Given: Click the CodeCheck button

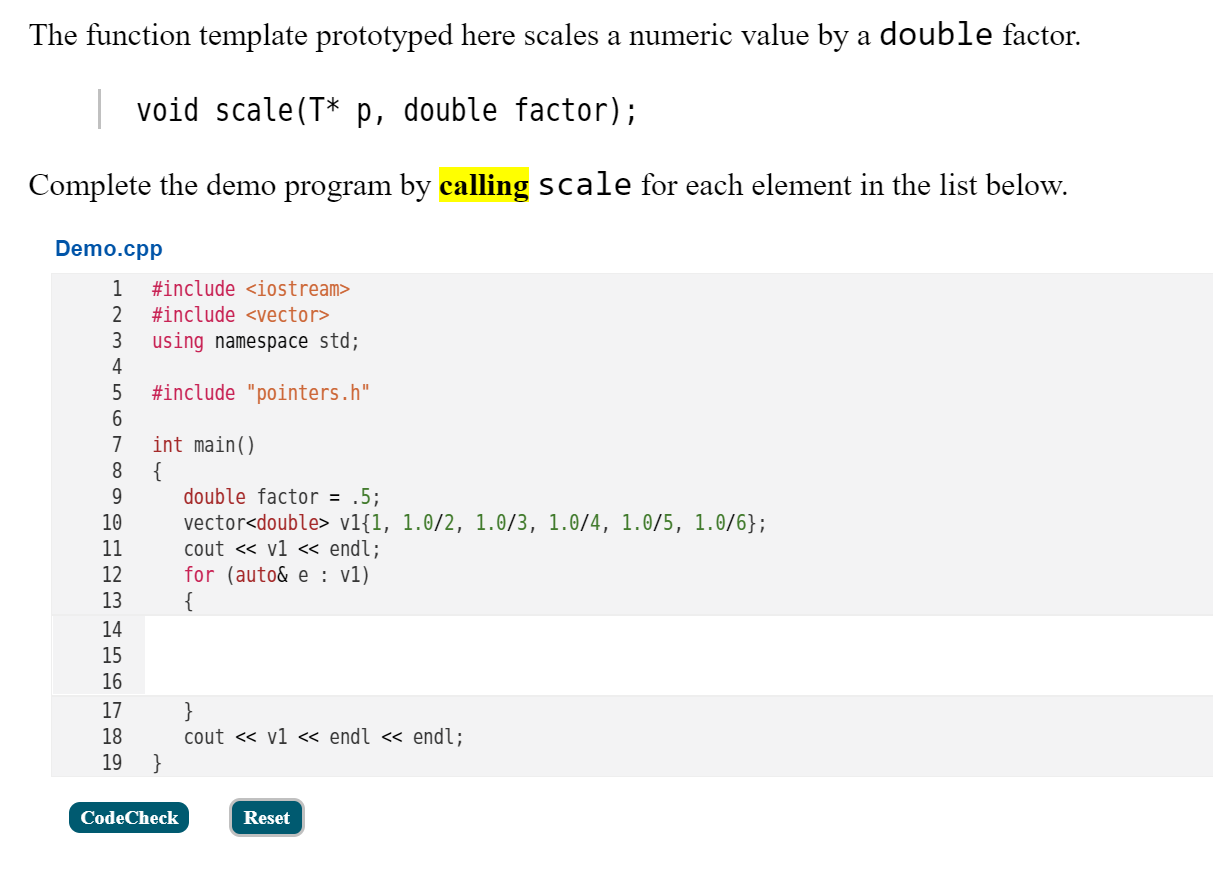Looking at the screenshot, I should pos(128,817).
